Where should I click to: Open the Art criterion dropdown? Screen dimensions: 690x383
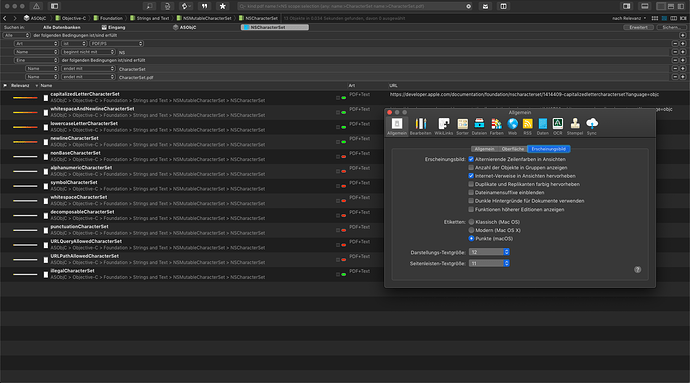pyautogui.click(x=37, y=44)
